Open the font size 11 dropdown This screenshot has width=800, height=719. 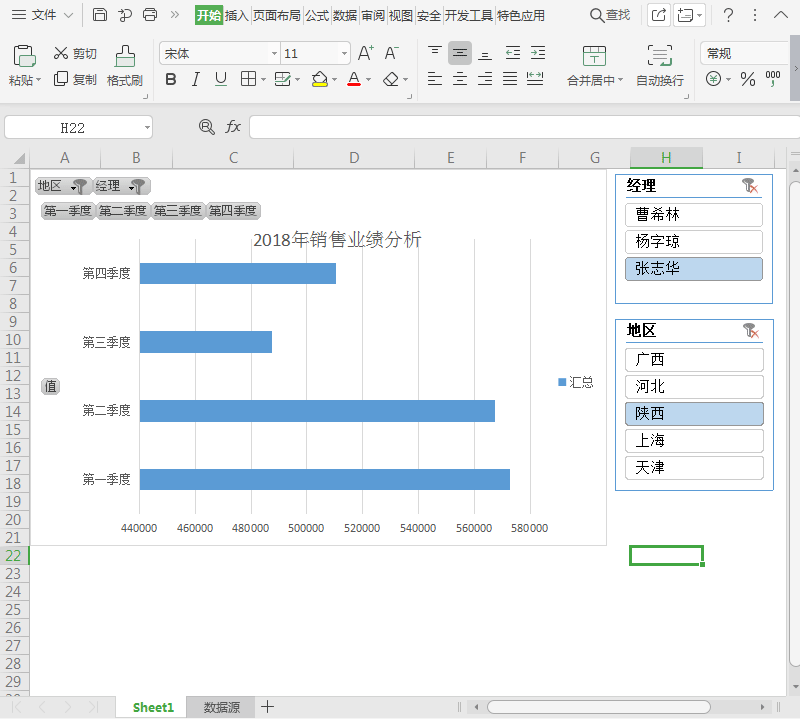click(344, 53)
